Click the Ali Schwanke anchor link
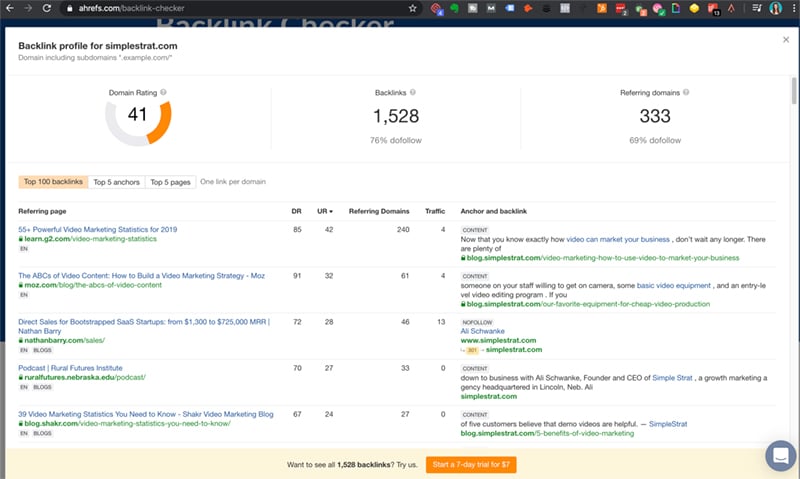This screenshot has width=800, height=479. 483,331
